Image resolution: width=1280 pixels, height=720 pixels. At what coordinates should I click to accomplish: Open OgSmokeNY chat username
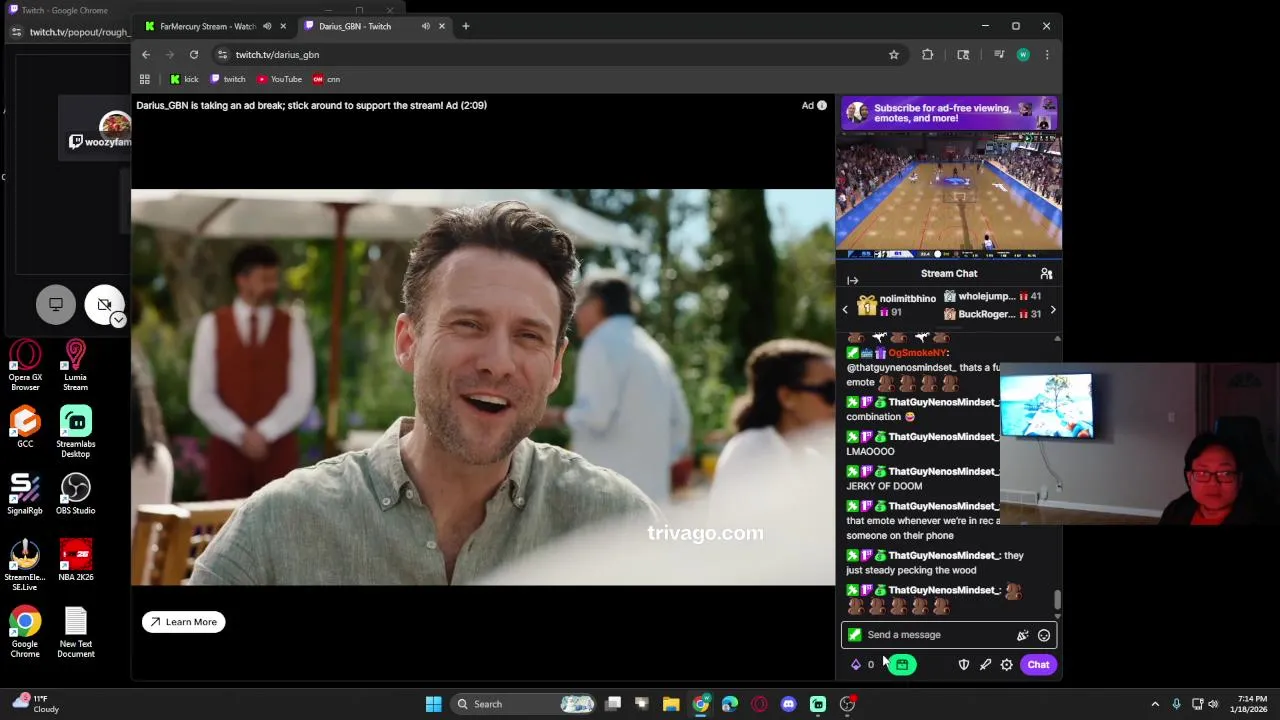tap(917, 353)
